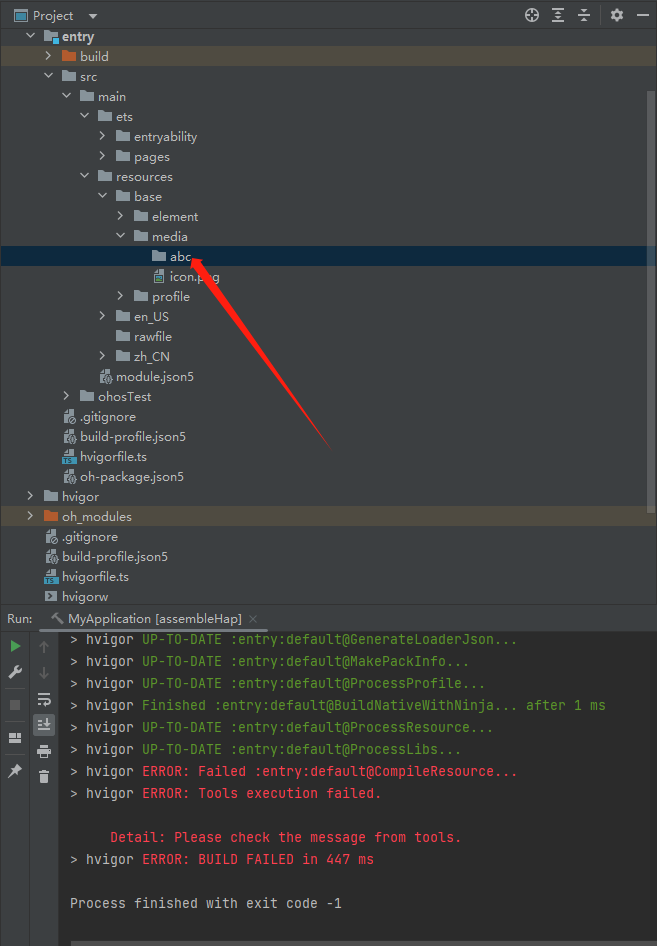Expand the zh_CN folder
This screenshot has width=657, height=946.
[x=103, y=356]
